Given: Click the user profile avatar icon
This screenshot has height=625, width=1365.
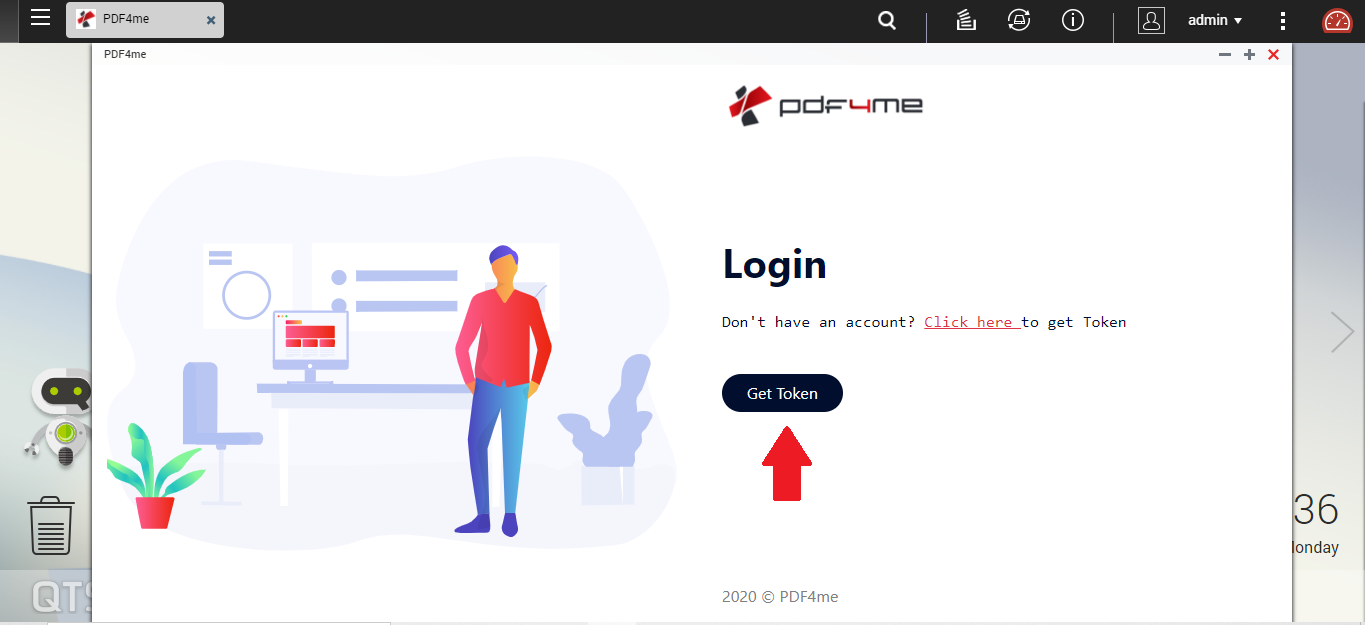Looking at the screenshot, I should click(x=1151, y=20).
